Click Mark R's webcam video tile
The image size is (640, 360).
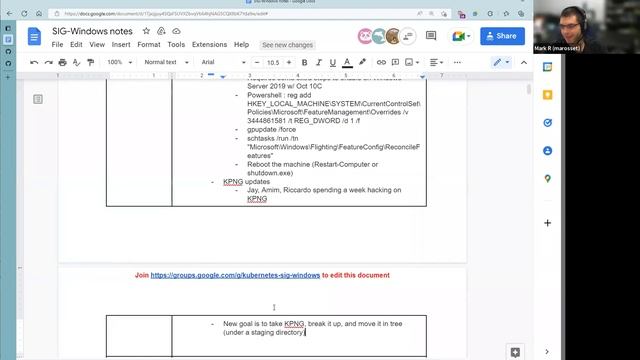(587, 27)
